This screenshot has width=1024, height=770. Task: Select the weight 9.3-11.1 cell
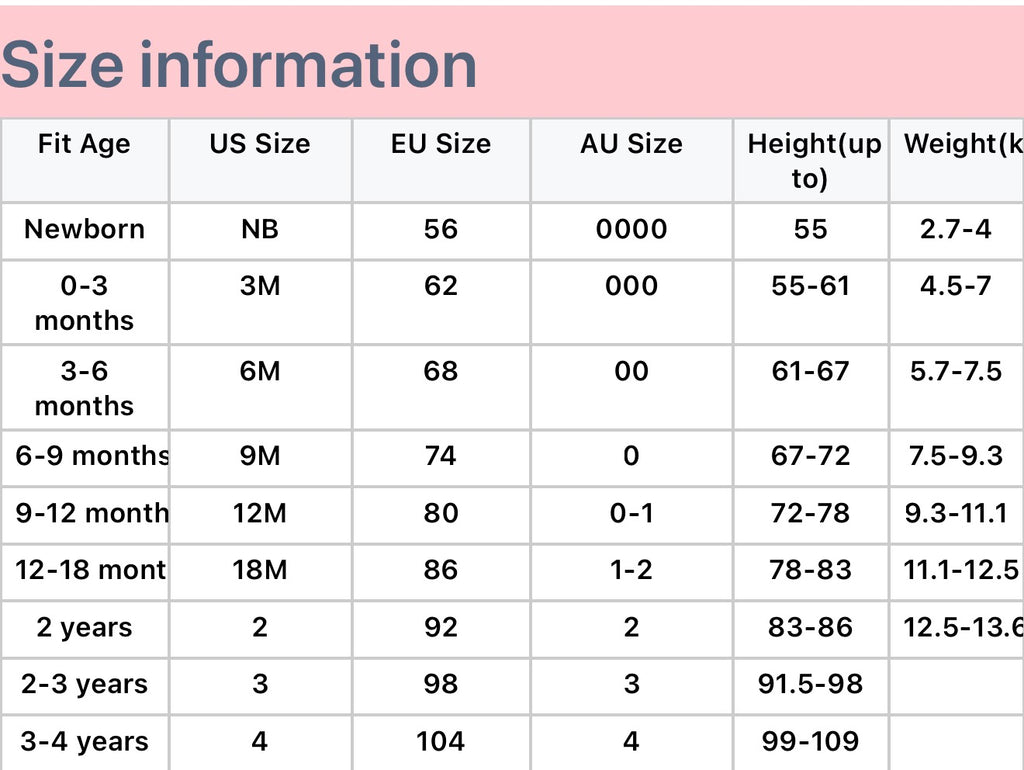click(956, 513)
